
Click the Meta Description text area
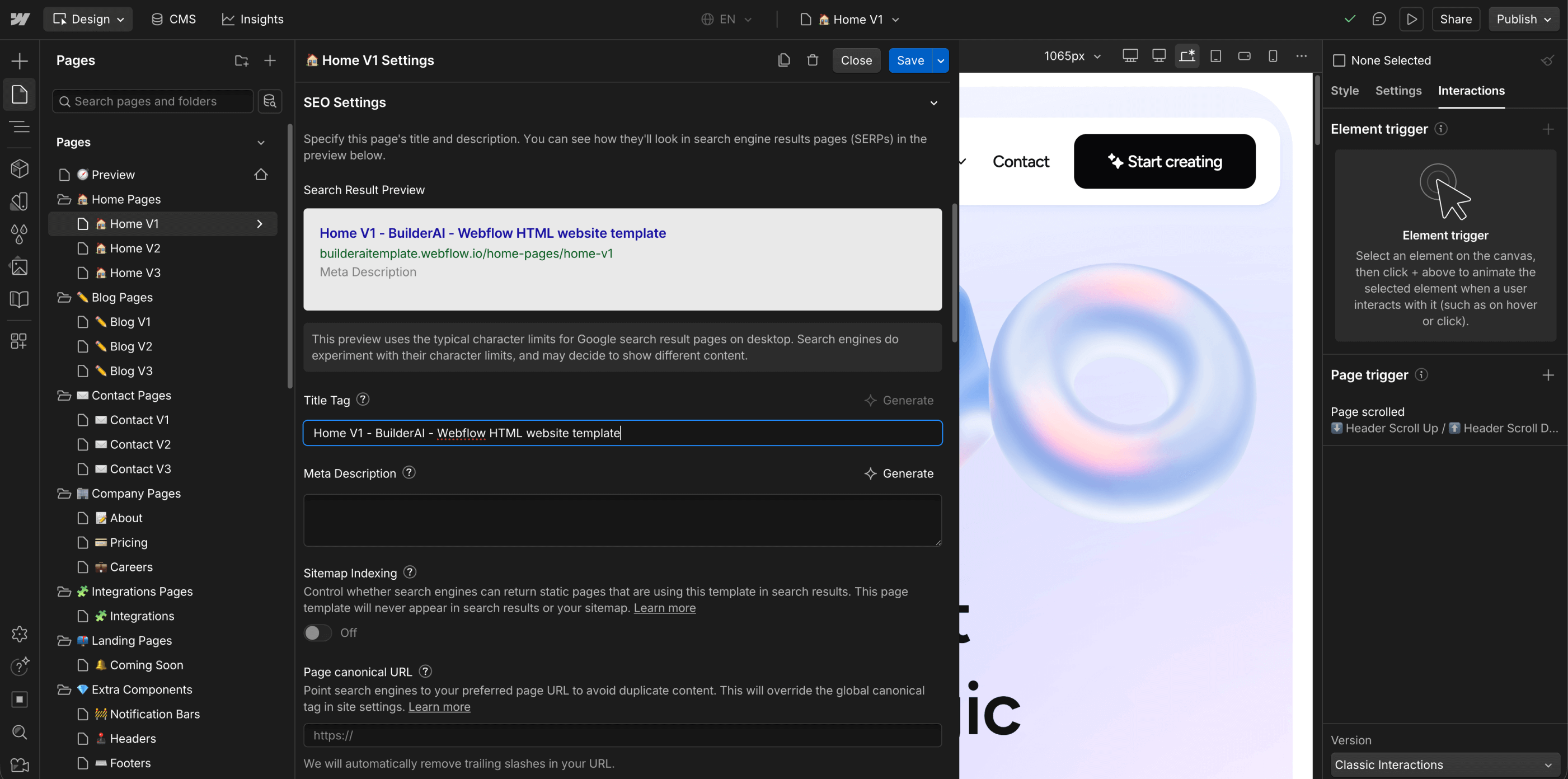coord(623,520)
